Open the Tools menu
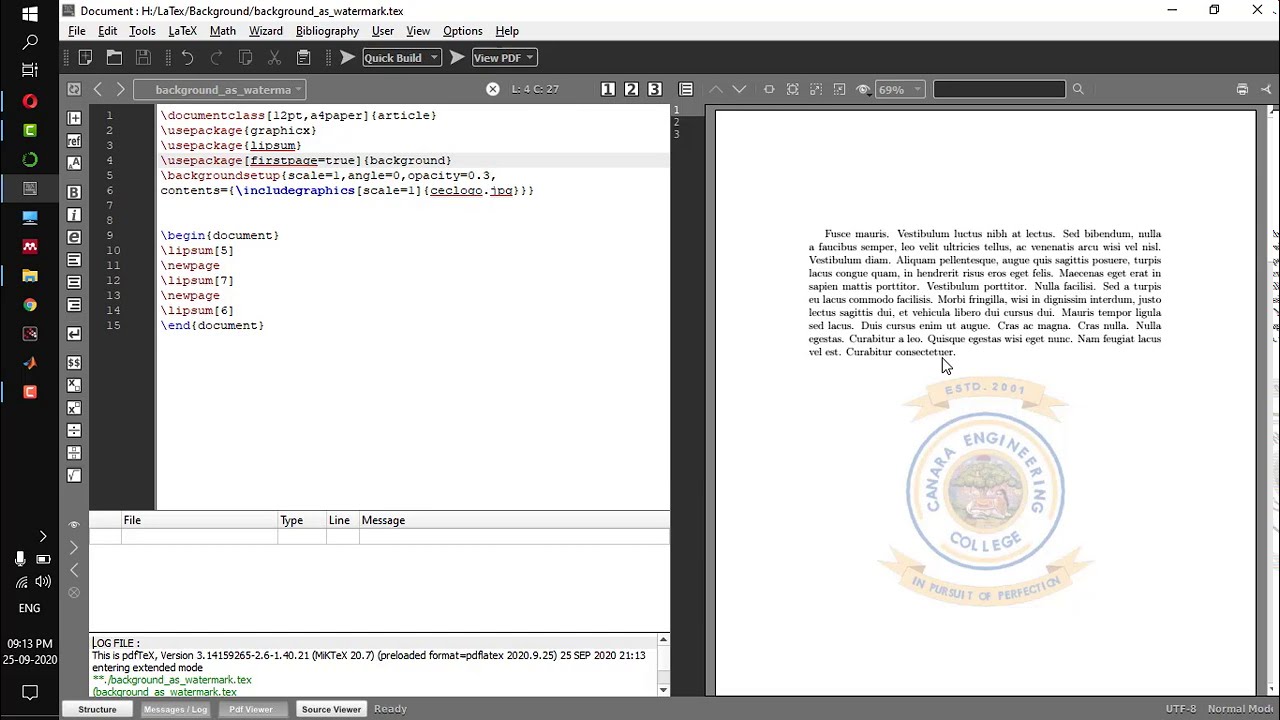1280x720 pixels. coord(142,31)
